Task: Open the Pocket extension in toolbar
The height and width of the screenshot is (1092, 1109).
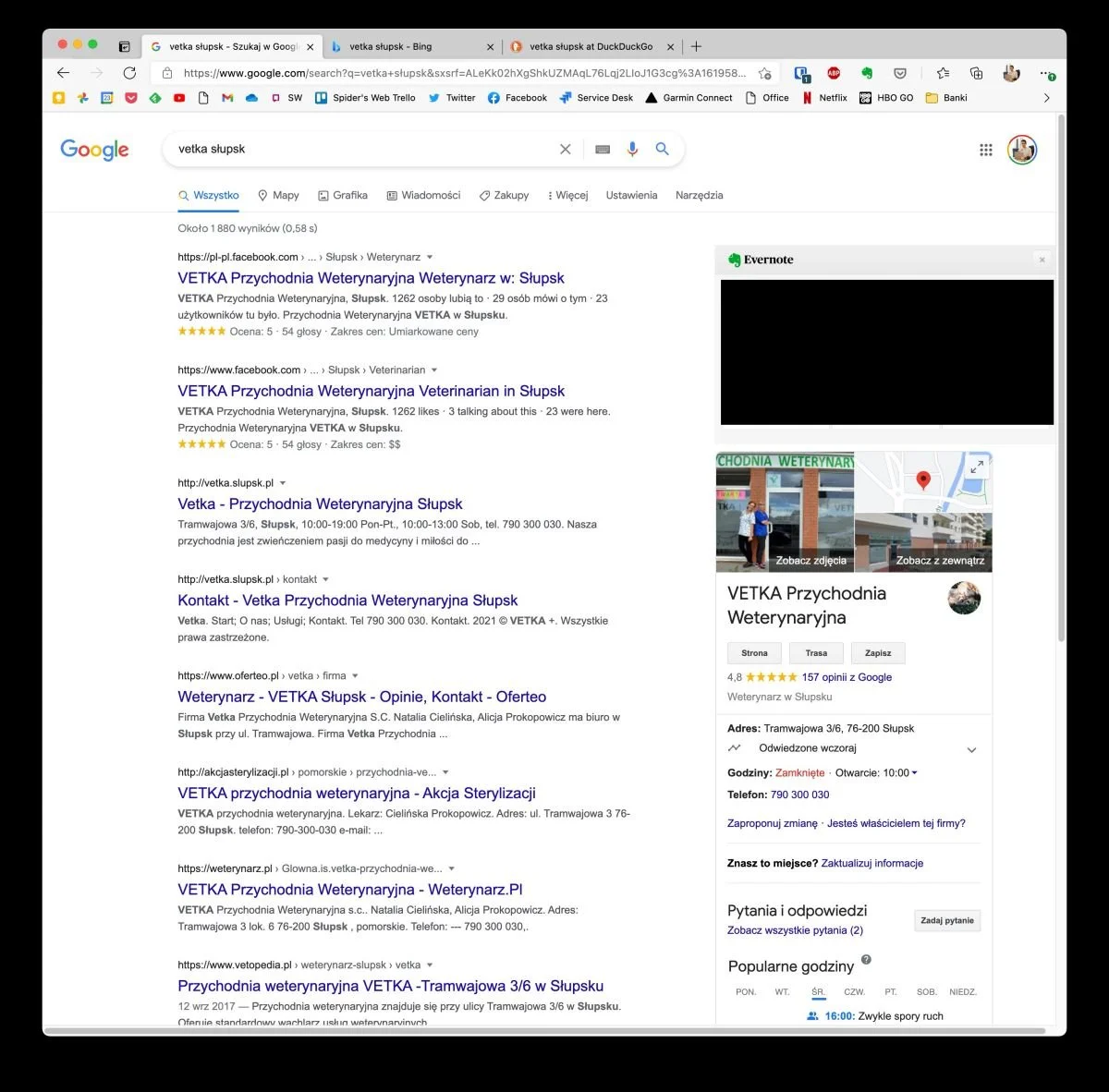Action: (x=899, y=73)
